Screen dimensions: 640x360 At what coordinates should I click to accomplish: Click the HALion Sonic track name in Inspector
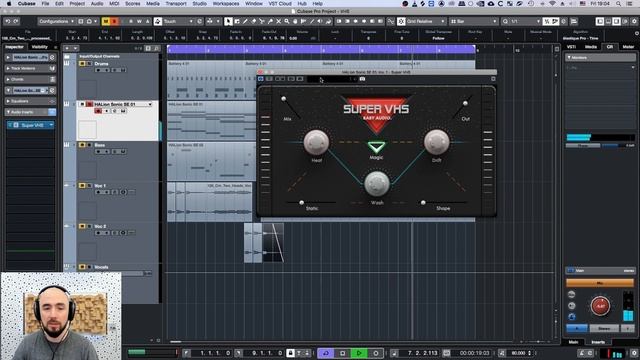pos(30,58)
